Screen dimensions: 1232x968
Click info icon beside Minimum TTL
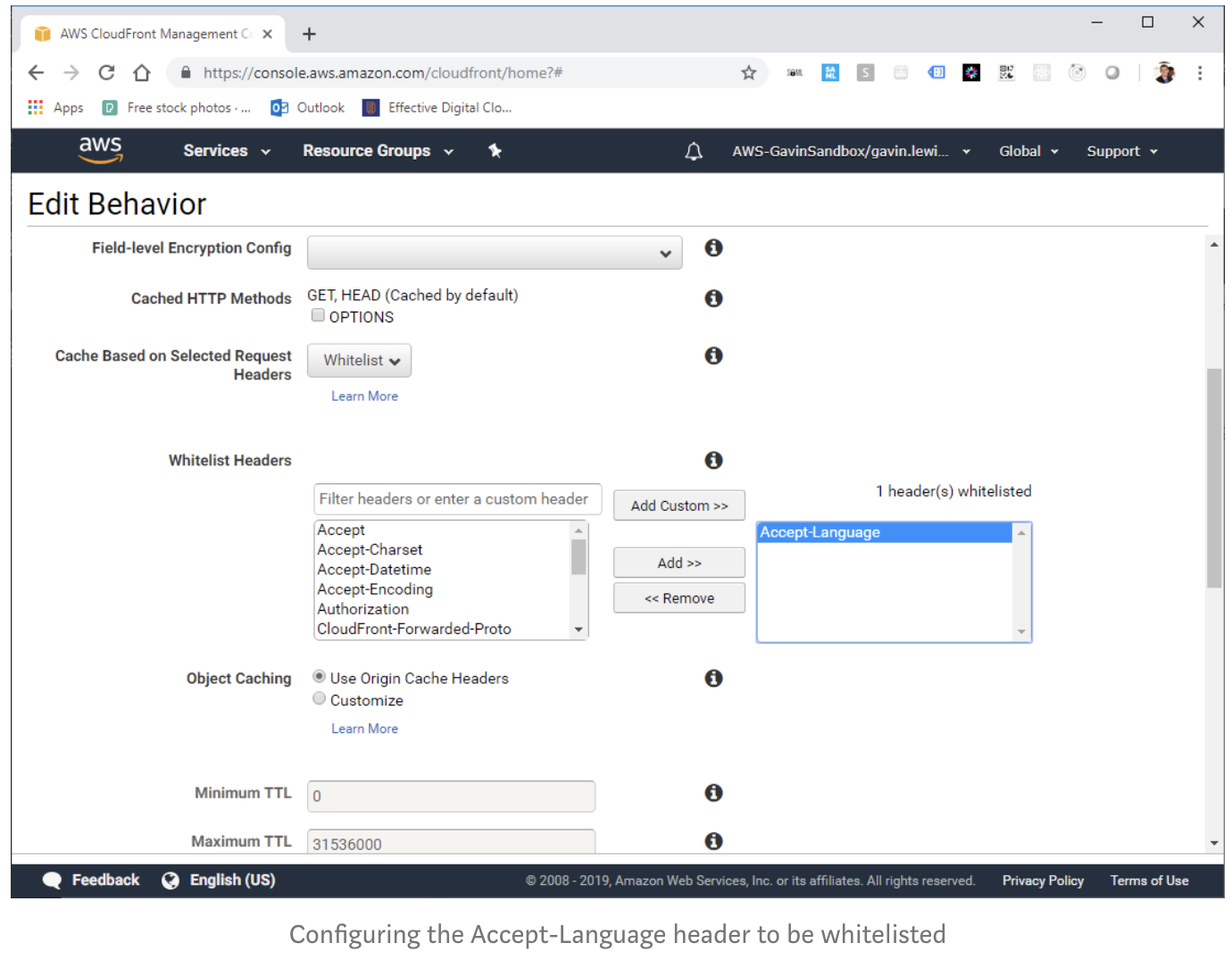coord(713,792)
